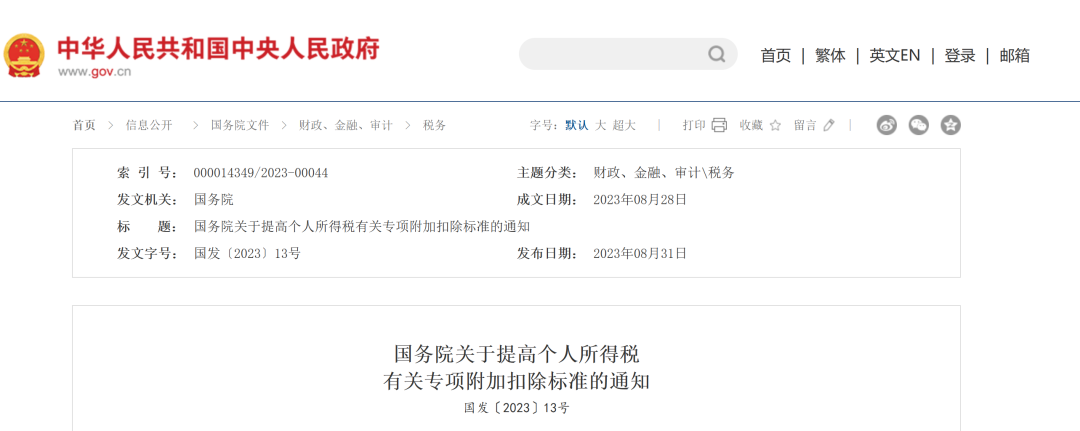This screenshot has height=431, width=1080.
Task: Set font size to 默认
Action: click(577, 125)
